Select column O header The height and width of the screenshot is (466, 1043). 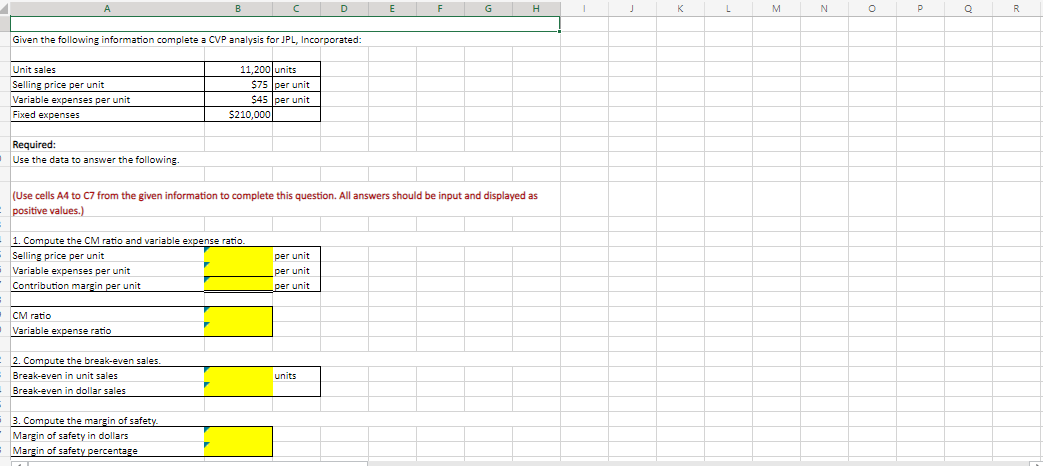point(871,9)
